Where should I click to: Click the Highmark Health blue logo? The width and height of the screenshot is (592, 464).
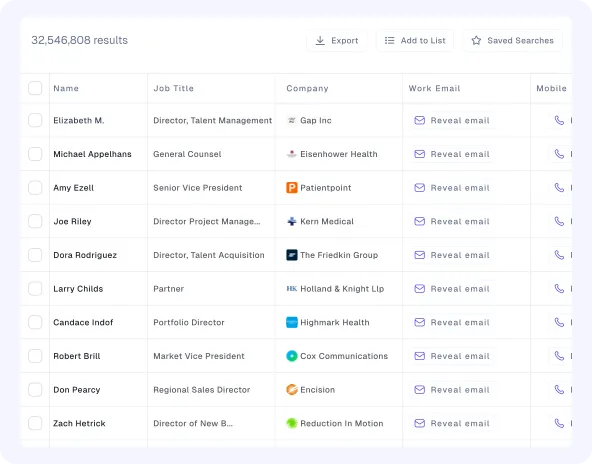(x=291, y=322)
